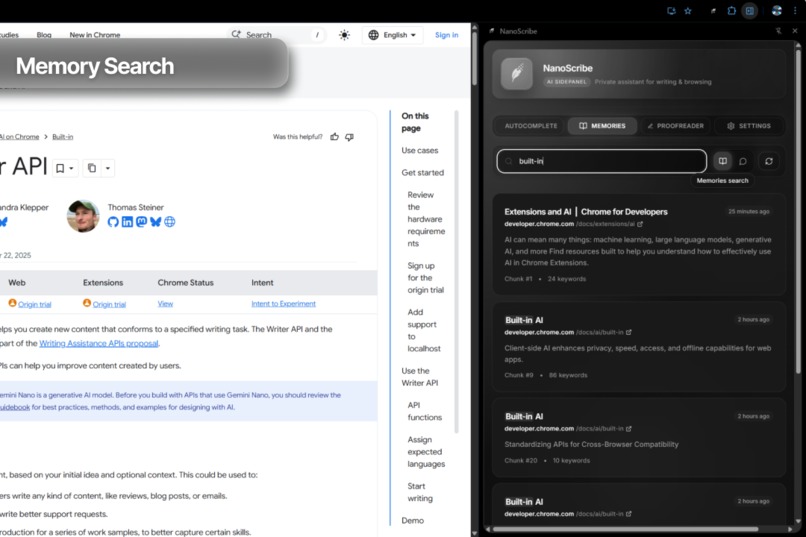Click the thumbs down icon

(350, 137)
